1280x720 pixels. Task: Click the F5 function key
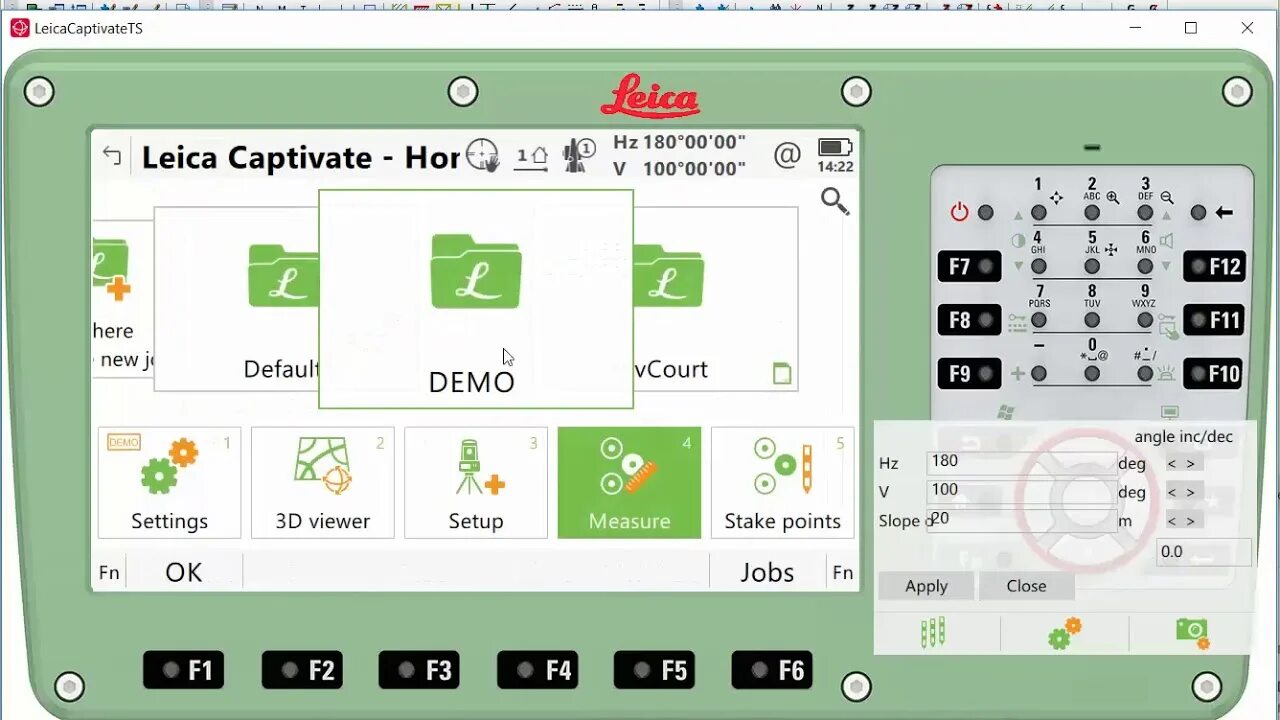[x=654, y=670]
